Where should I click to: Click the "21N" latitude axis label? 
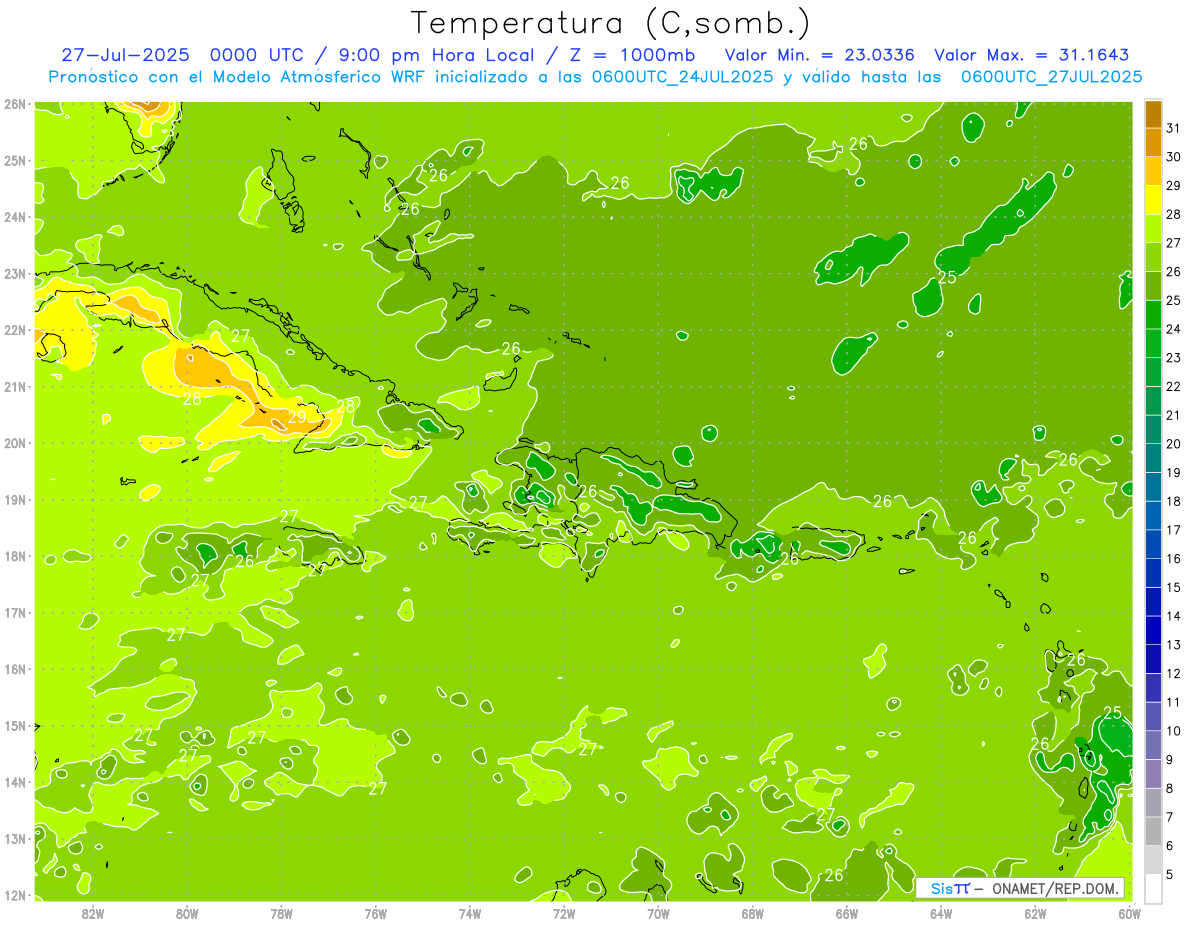click(x=14, y=387)
